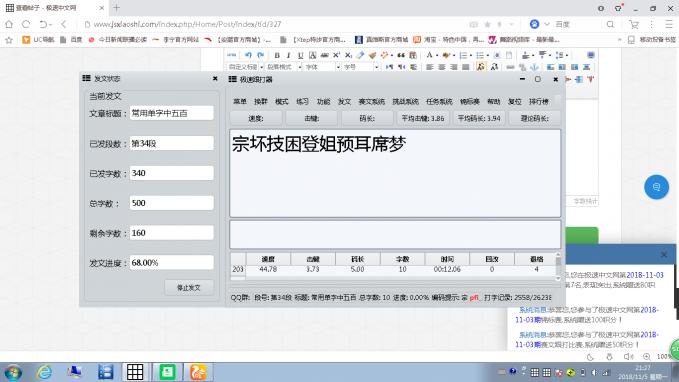Open the 排行榜 menu
The height and width of the screenshot is (382, 679).
pyautogui.click(x=539, y=101)
